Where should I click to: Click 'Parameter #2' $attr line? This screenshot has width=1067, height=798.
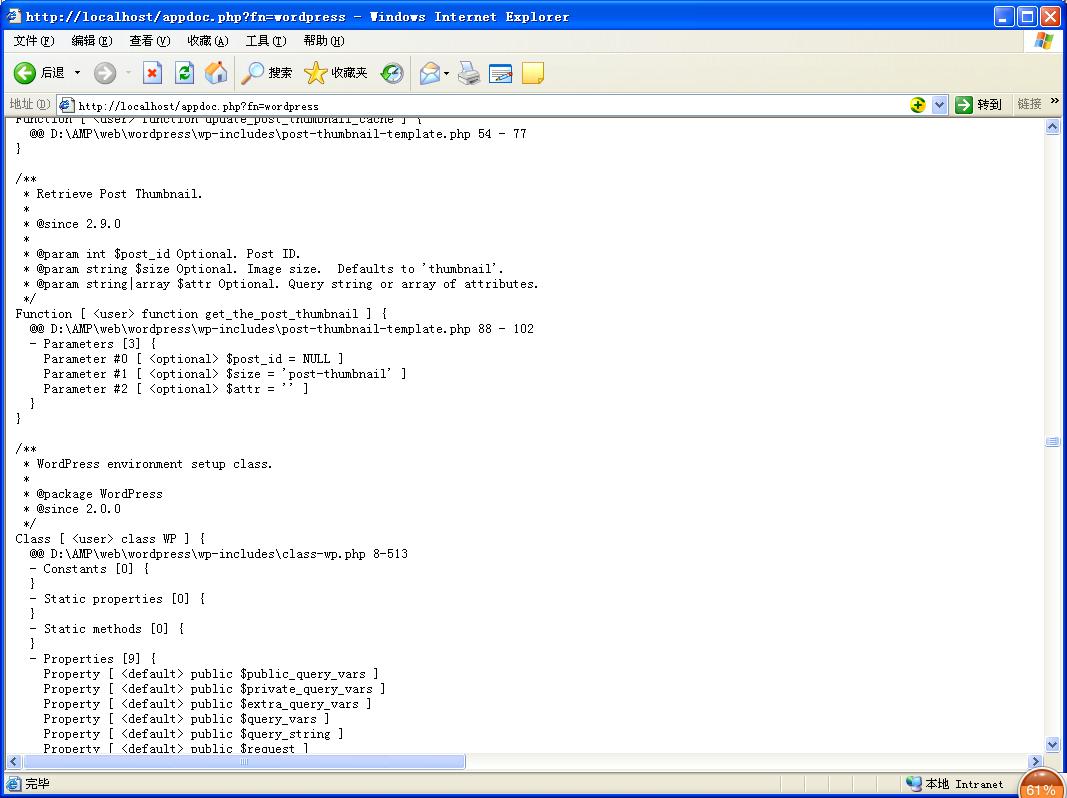click(x=176, y=389)
